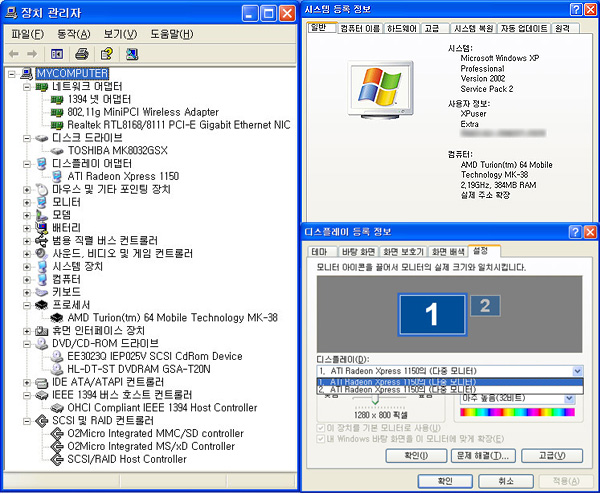This screenshot has width=600, height=494.
Task: Collapse the MYCOMPUTER root tree node
Action: click(x=12, y=74)
